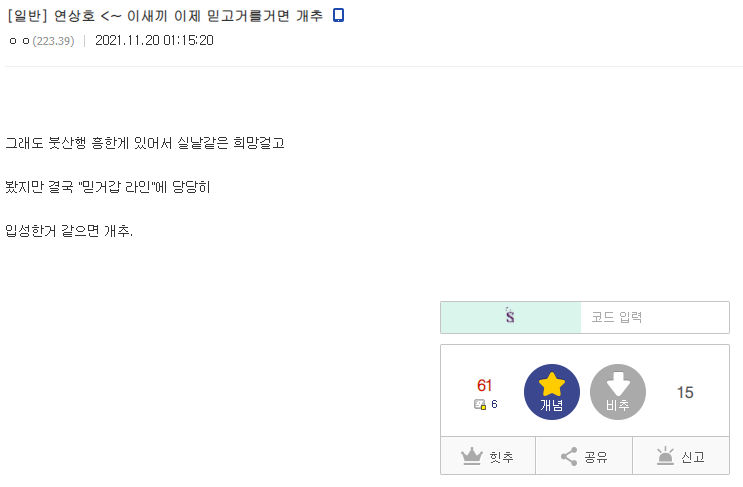Click the red upvote count 61

click(485, 386)
